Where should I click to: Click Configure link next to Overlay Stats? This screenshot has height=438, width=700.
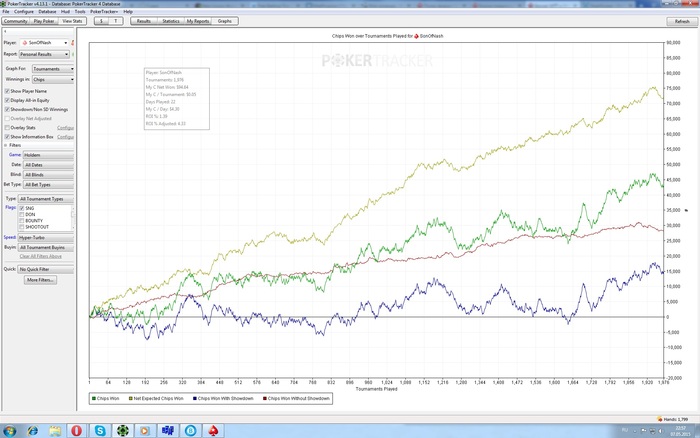65,128
